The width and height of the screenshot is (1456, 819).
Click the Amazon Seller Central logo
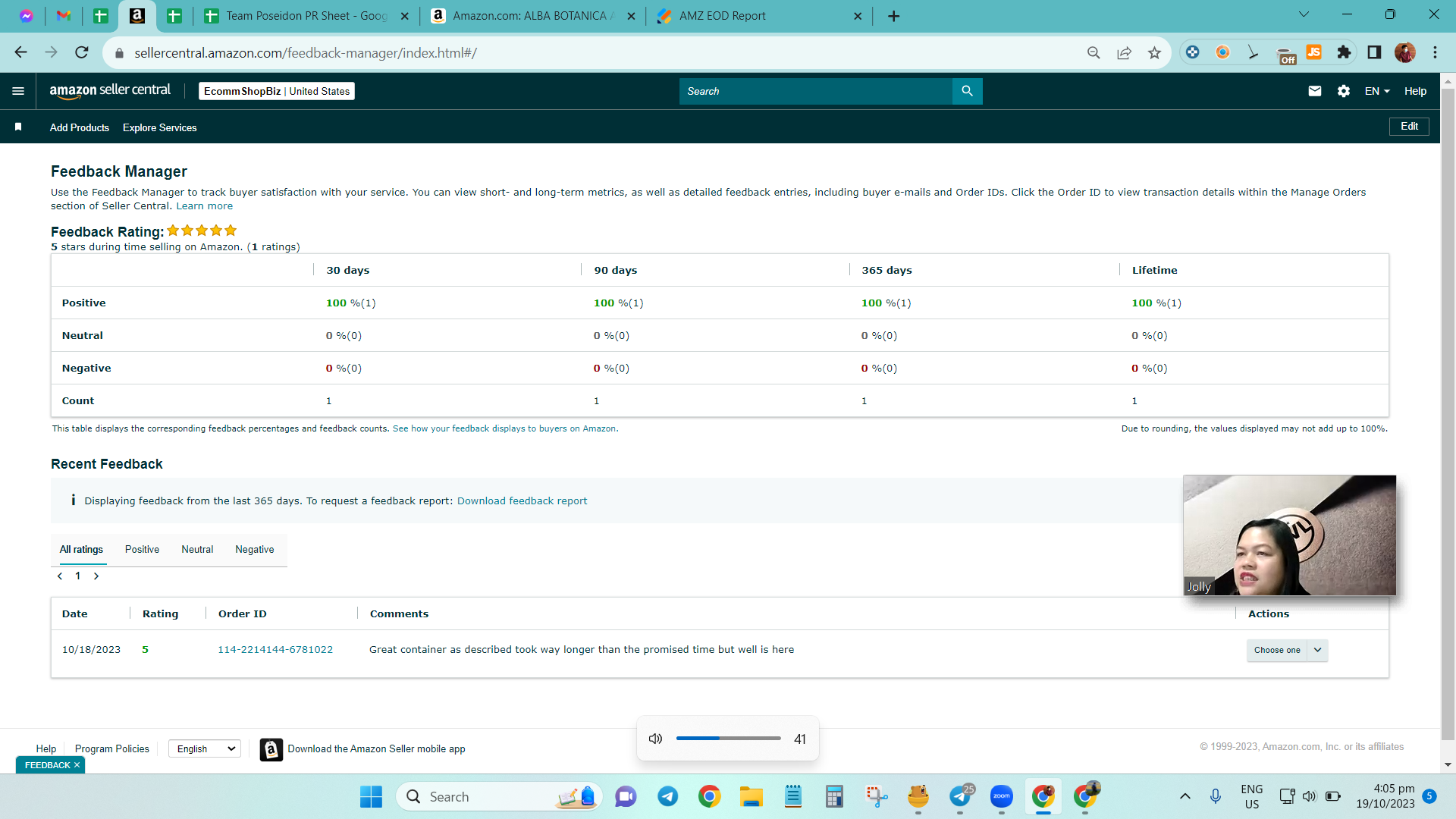(110, 91)
